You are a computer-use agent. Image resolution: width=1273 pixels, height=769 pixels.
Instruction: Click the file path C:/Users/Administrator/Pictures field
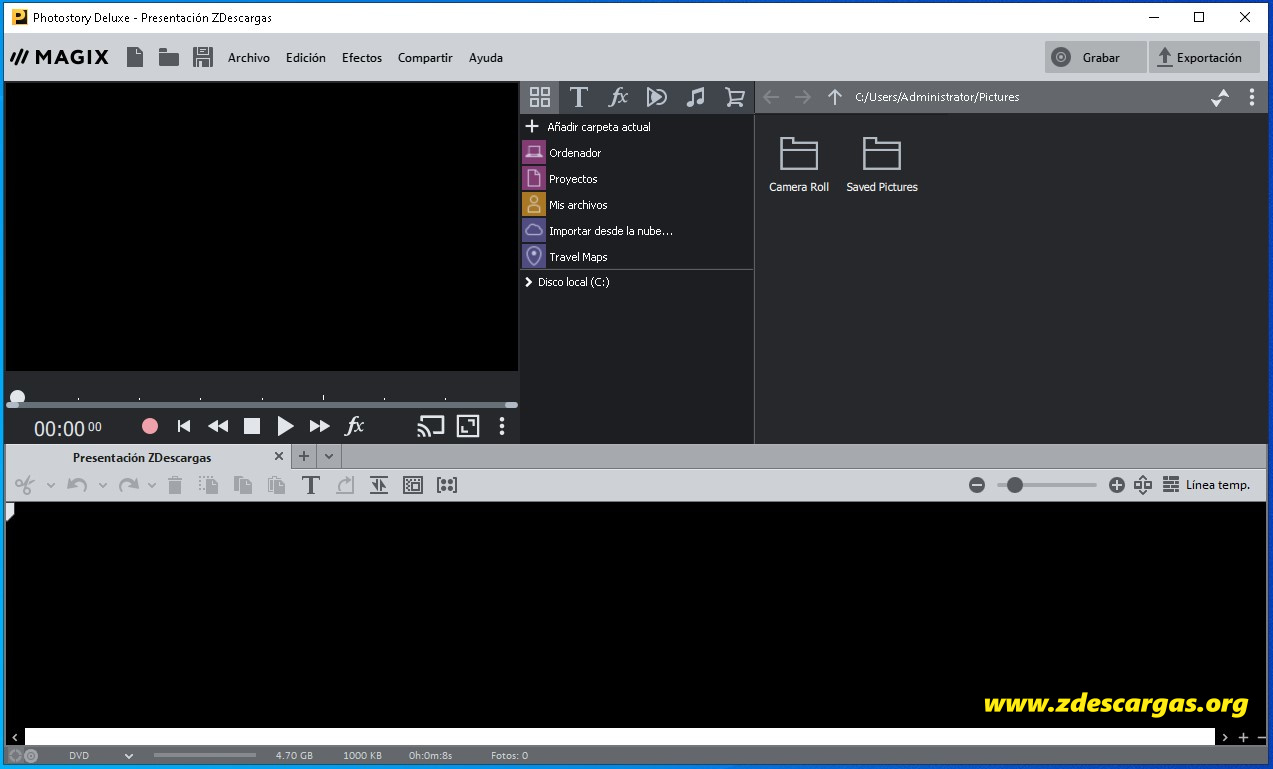point(937,97)
